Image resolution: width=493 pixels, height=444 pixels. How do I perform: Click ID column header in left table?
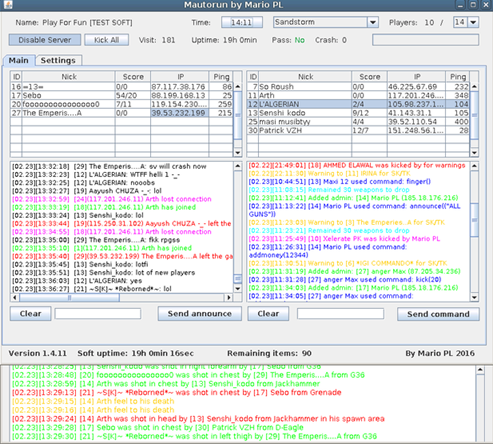point(16,77)
